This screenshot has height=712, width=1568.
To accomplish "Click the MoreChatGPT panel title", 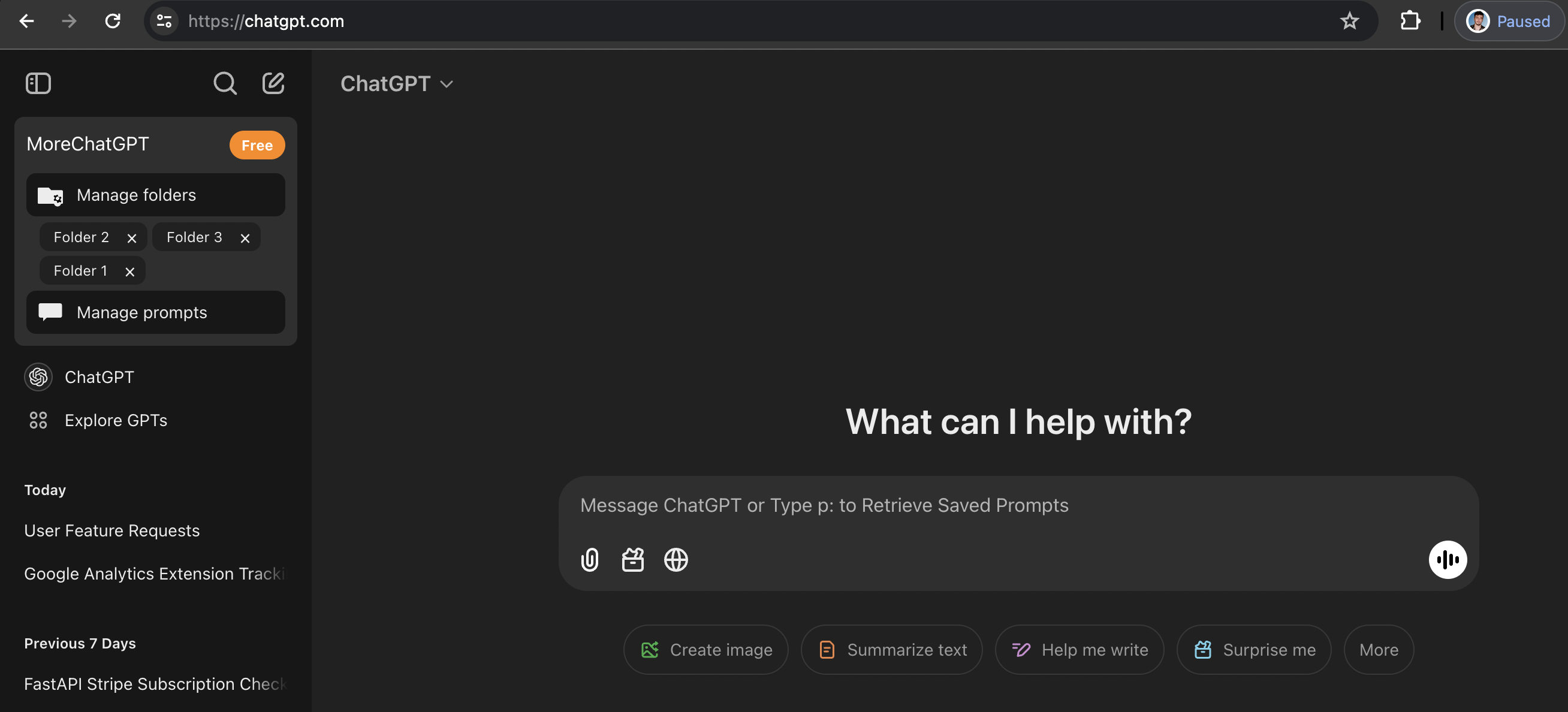I will pos(88,144).
